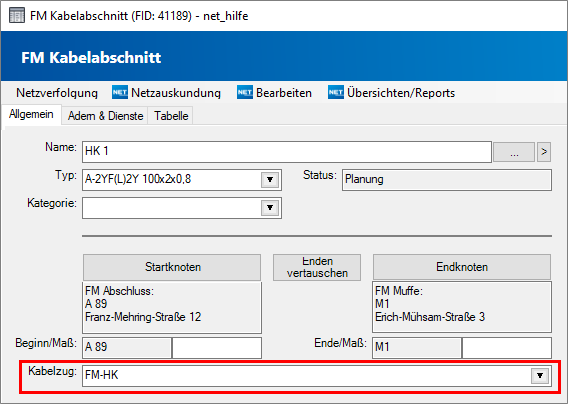Expand the Kabelzug dropdown arrow
The width and height of the screenshot is (568, 404).
click(x=540, y=375)
